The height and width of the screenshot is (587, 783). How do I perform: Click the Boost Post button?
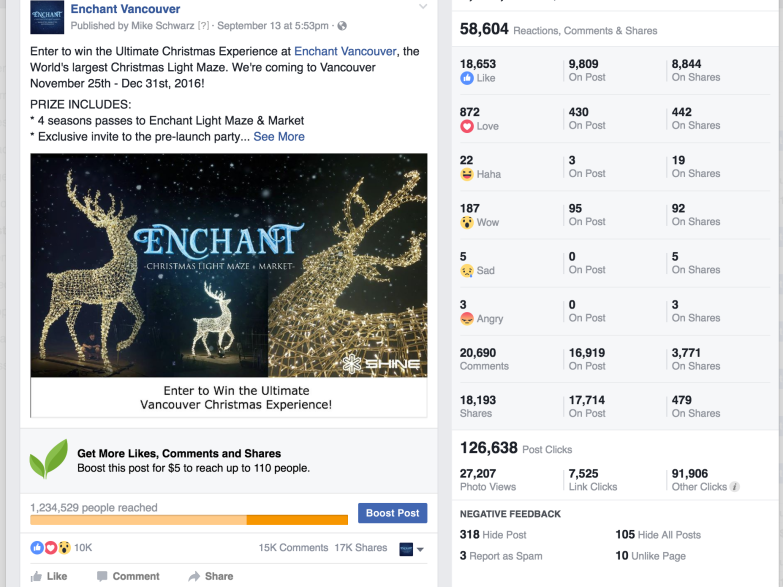pos(392,513)
